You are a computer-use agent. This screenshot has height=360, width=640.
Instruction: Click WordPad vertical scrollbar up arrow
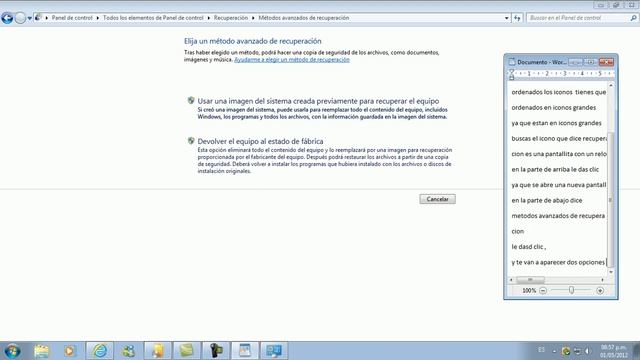point(611,85)
